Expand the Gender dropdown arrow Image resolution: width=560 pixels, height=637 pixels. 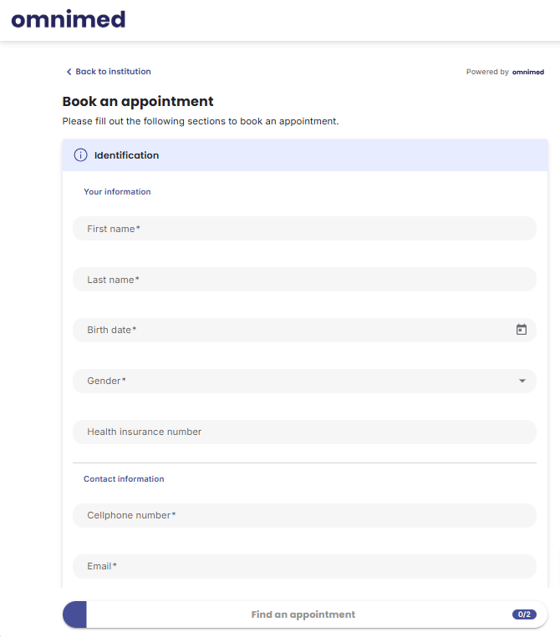522,381
